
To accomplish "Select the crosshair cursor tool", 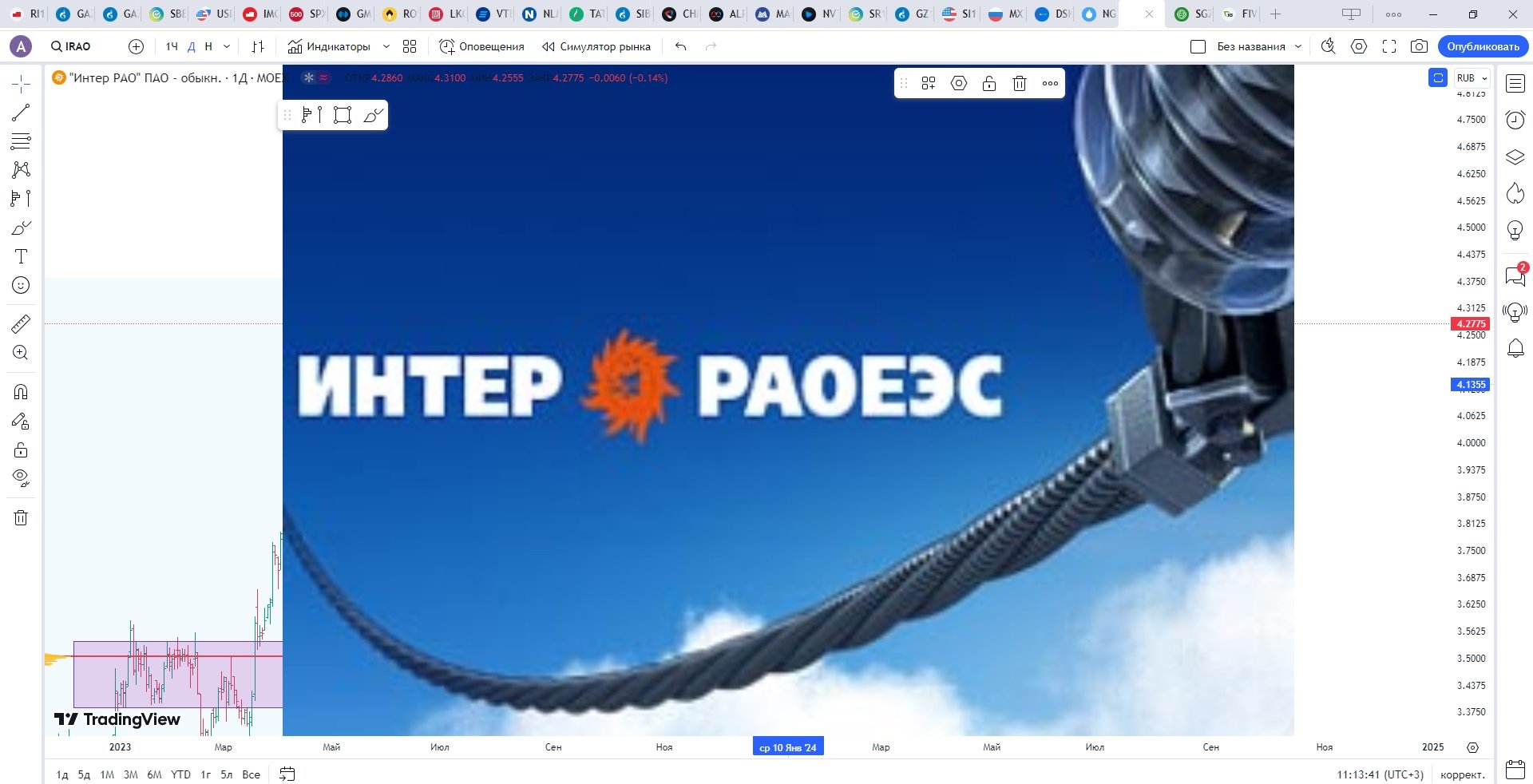I will (21, 84).
